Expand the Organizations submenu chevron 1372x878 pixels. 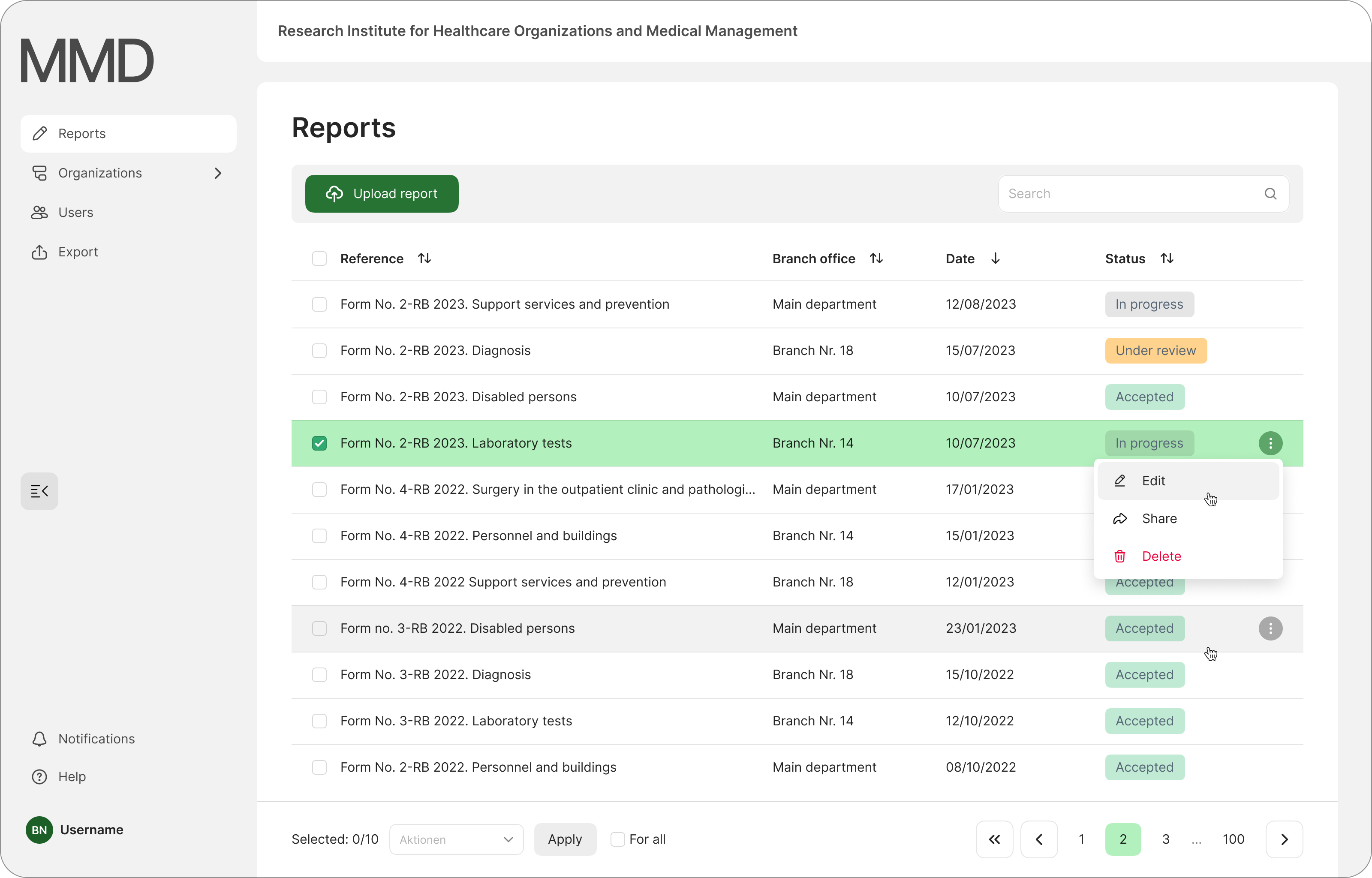click(x=218, y=173)
